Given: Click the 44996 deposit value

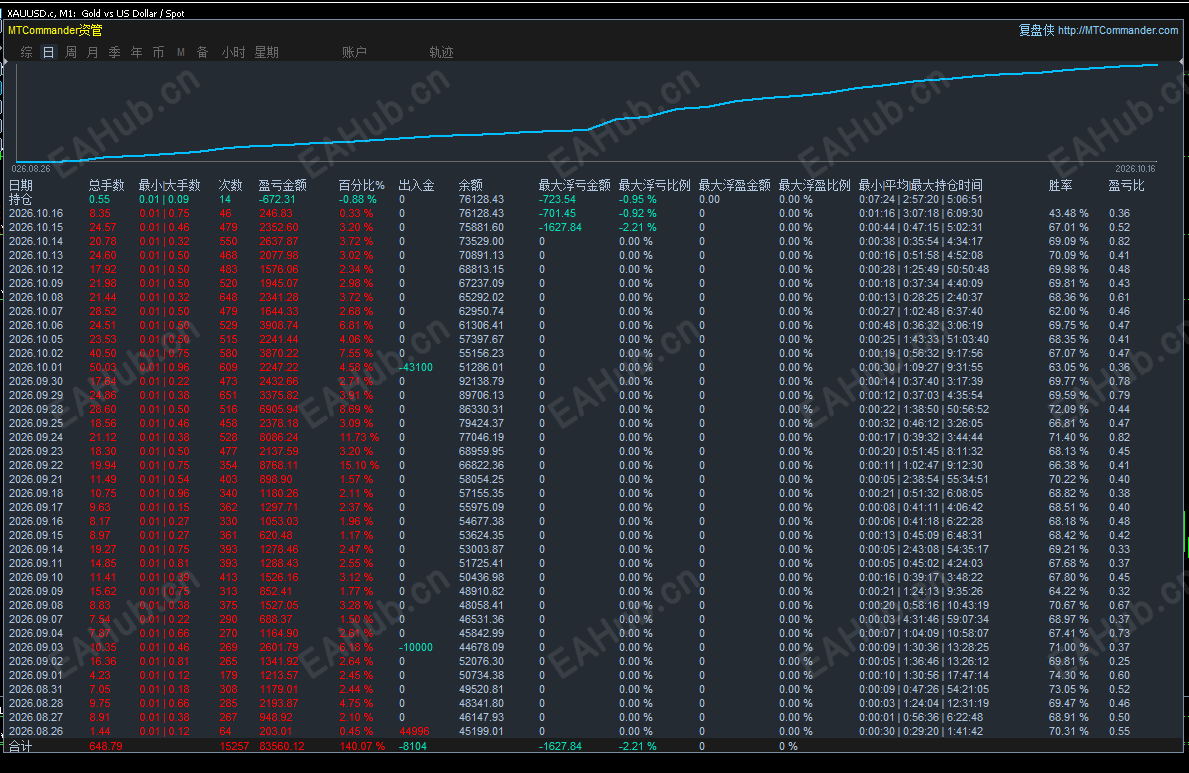Looking at the screenshot, I should point(414,731).
